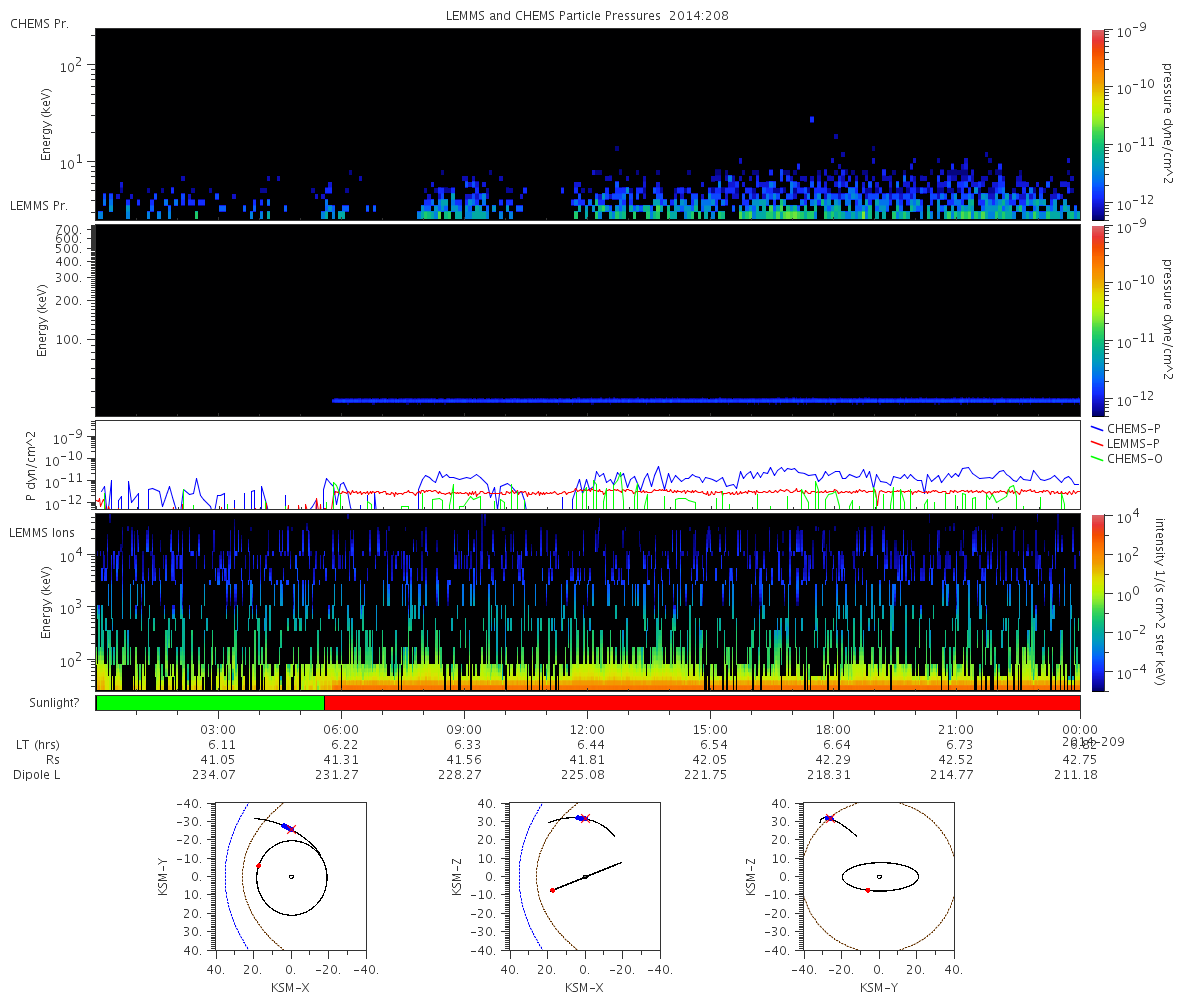The width and height of the screenshot is (1200, 1000).
Task: Open the KSM-Y versus KSM-Z orbit plot
Action: [x=879, y=876]
